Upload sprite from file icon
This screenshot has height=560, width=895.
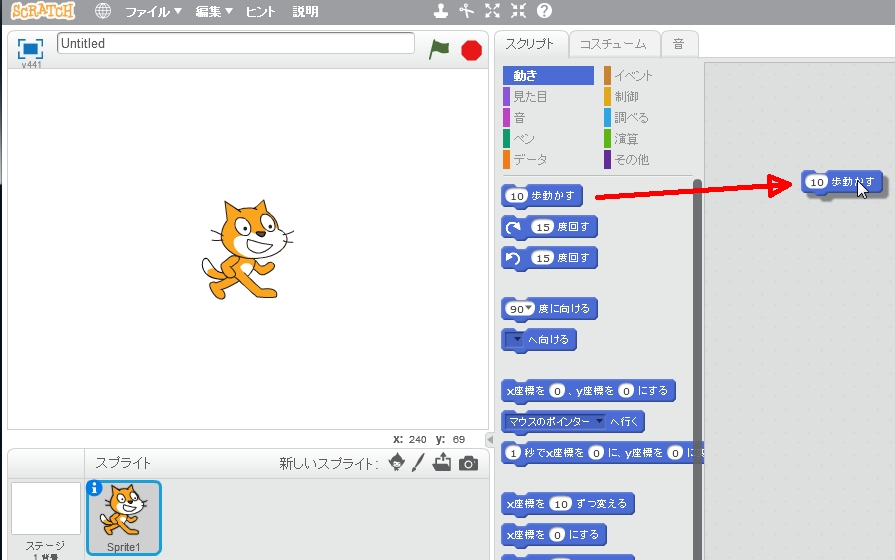(x=442, y=462)
